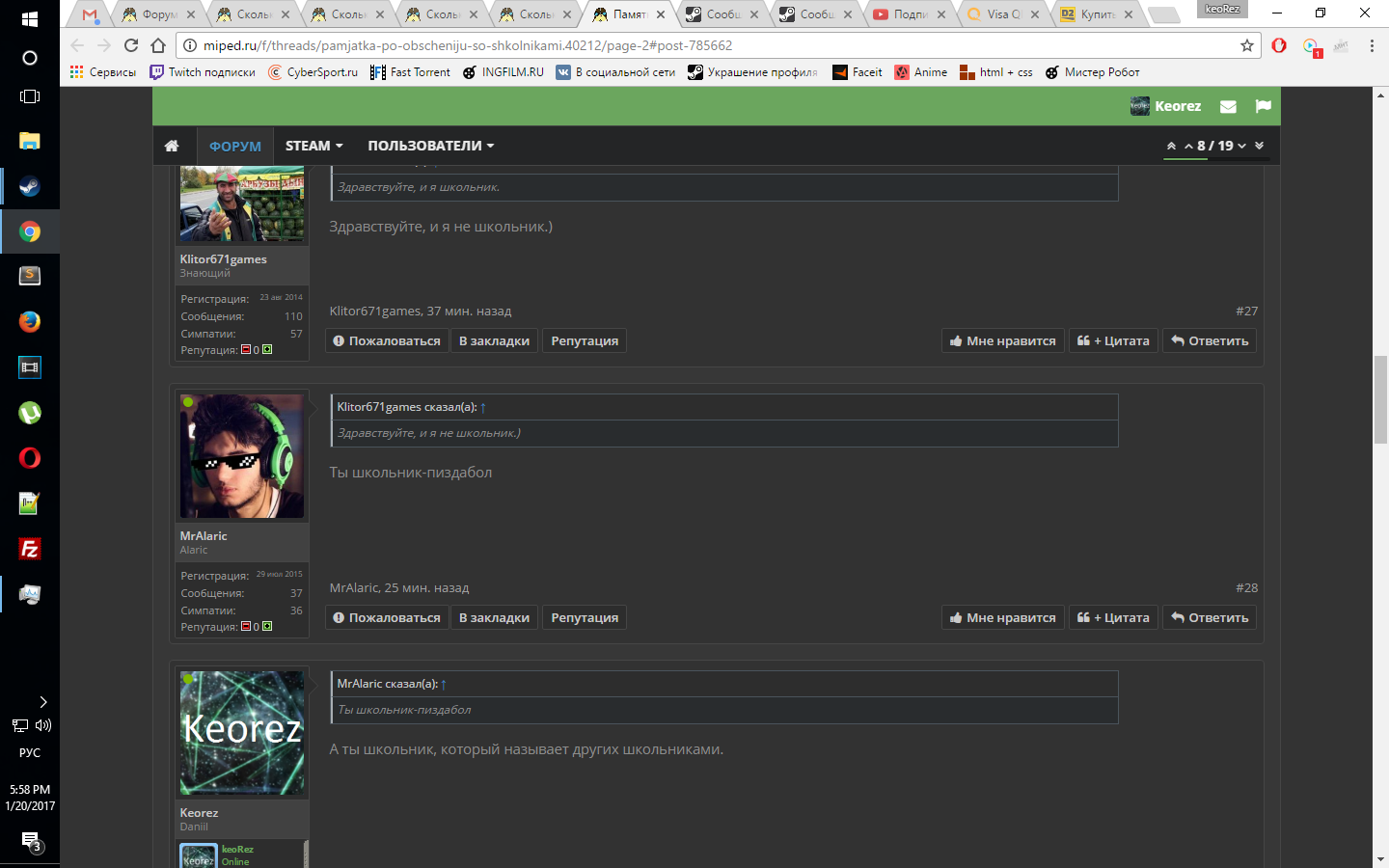Go to the browser home page
The image size is (1389, 868).
158,45
